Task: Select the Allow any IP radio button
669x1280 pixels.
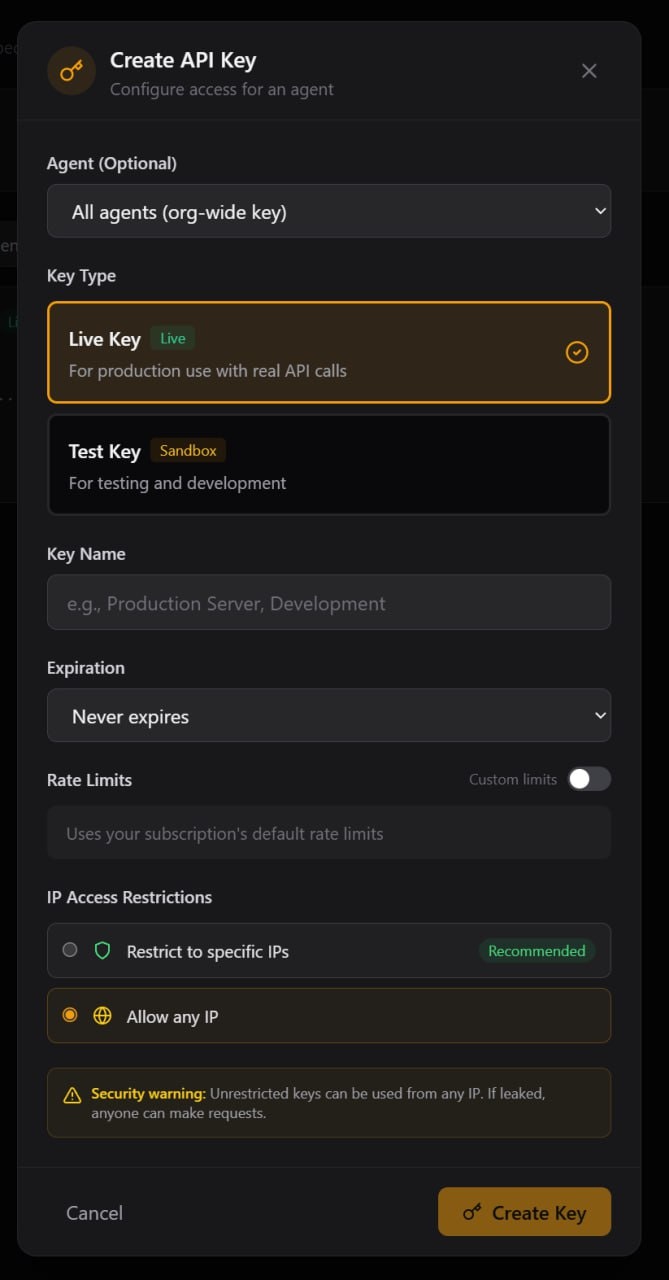Action: pos(69,1015)
